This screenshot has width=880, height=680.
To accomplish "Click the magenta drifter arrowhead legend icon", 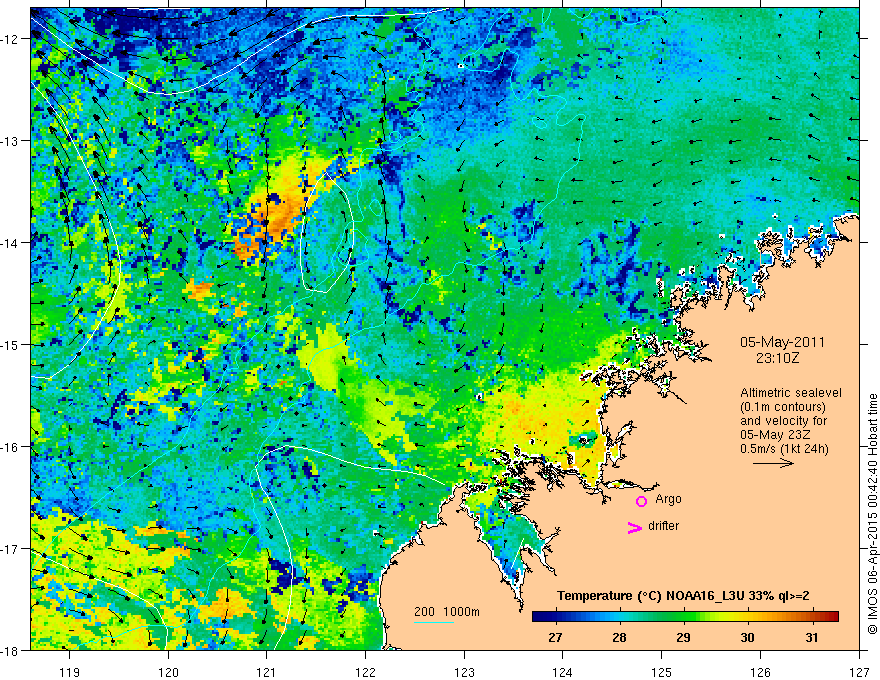I will 635,527.
